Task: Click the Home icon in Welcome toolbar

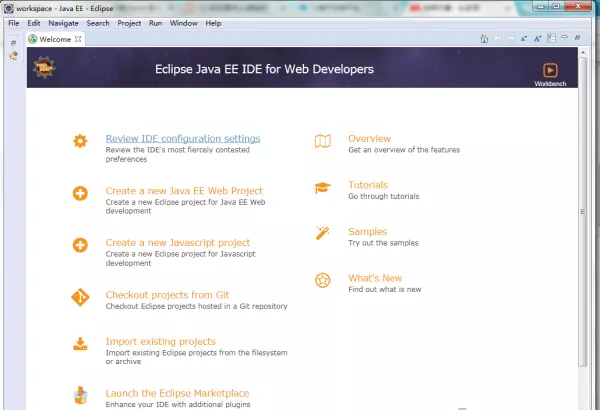Action: point(484,39)
